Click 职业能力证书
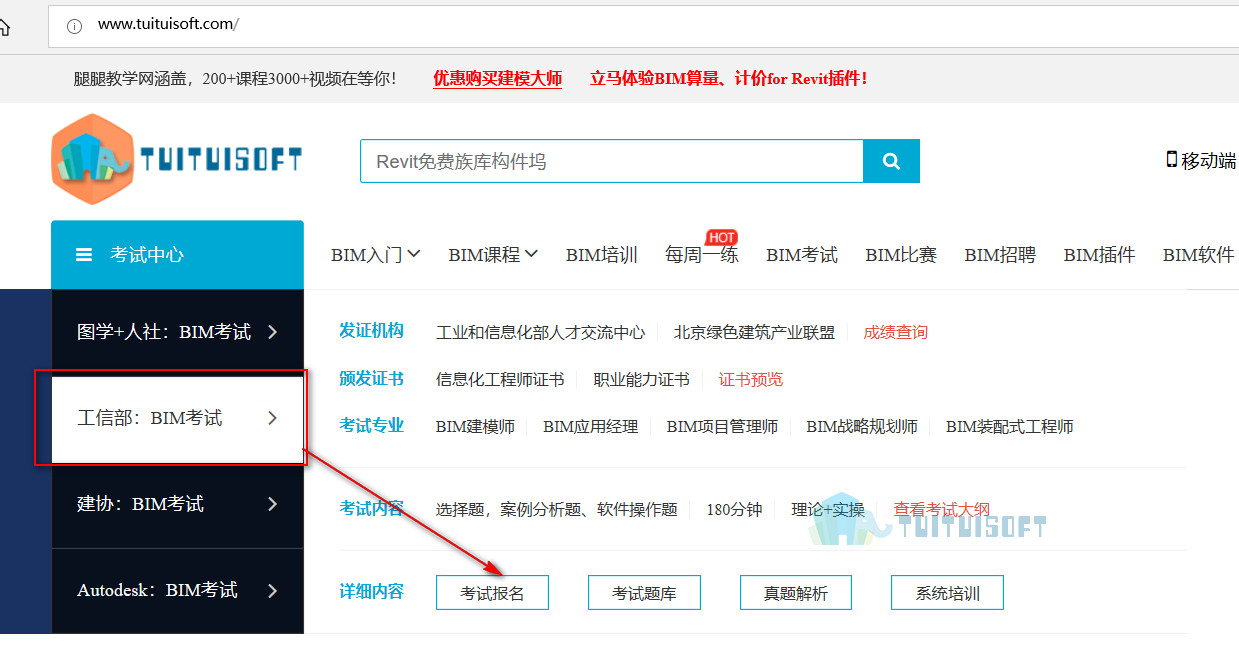 641,379
